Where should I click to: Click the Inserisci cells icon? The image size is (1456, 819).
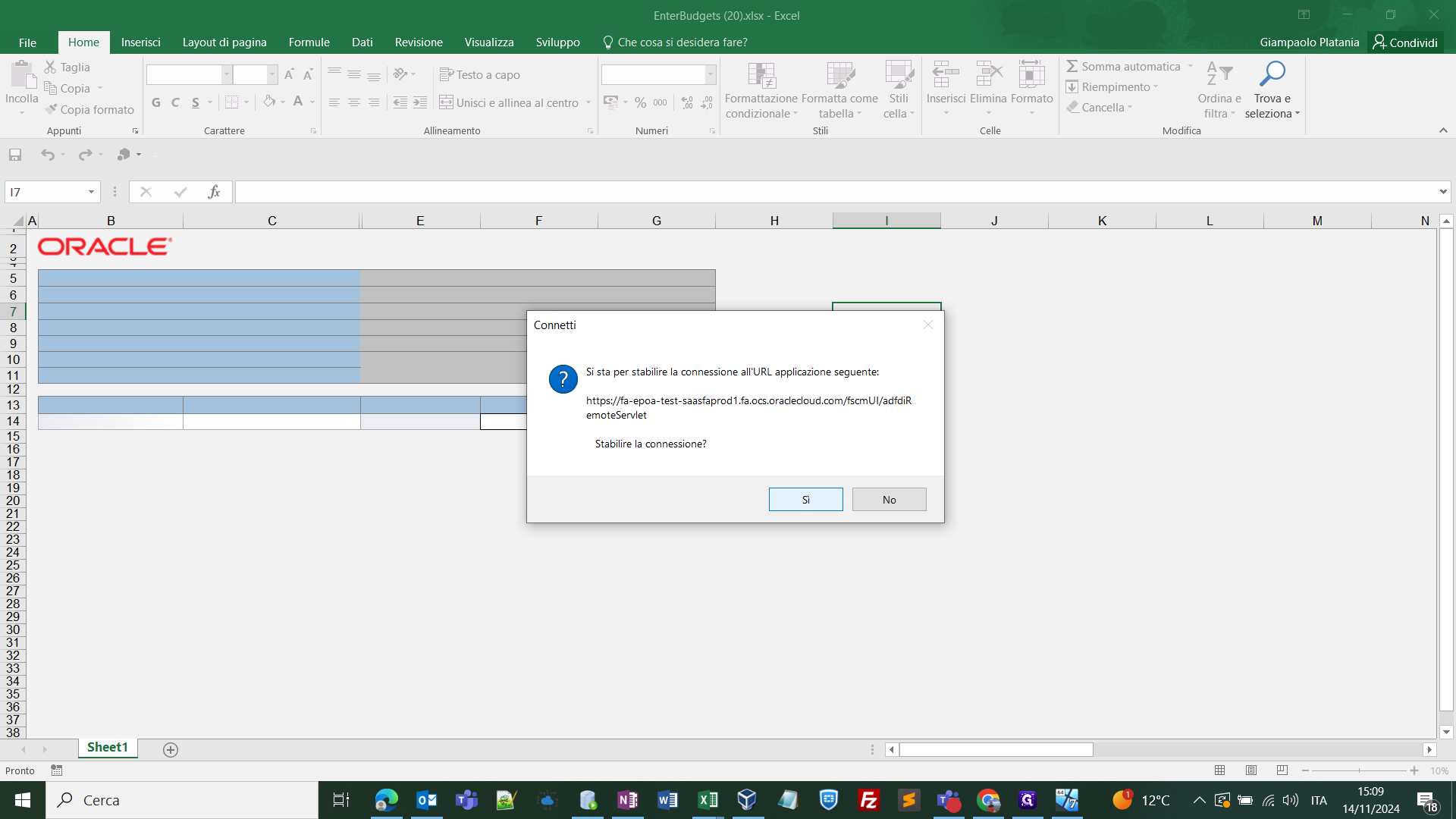click(x=946, y=75)
